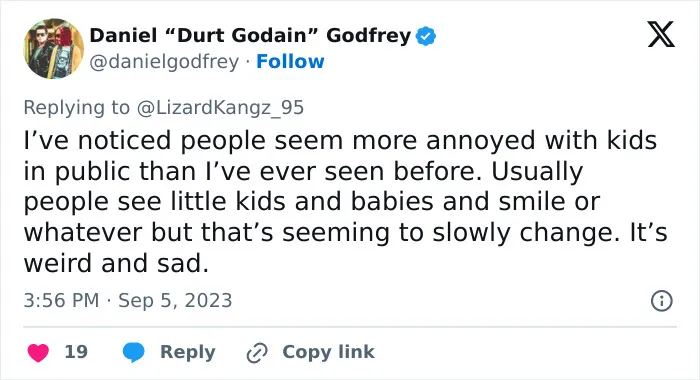Viewport: 700px width, 380px height.
Task: Click the chain link icon beside Copy link
Action: click(257, 353)
